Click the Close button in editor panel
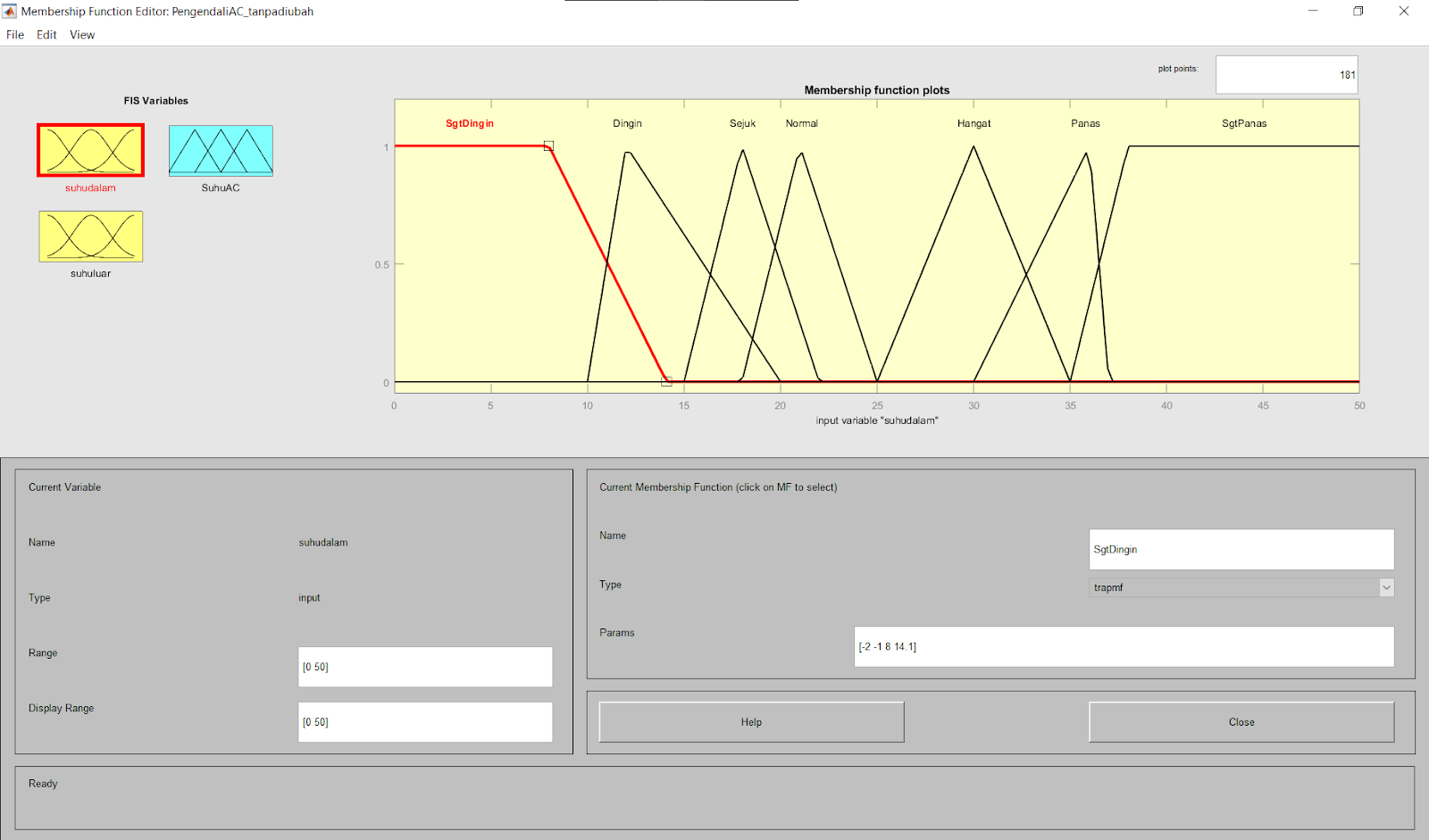Image resolution: width=1429 pixels, height=840 pixels. click(x=1241, y=722)
